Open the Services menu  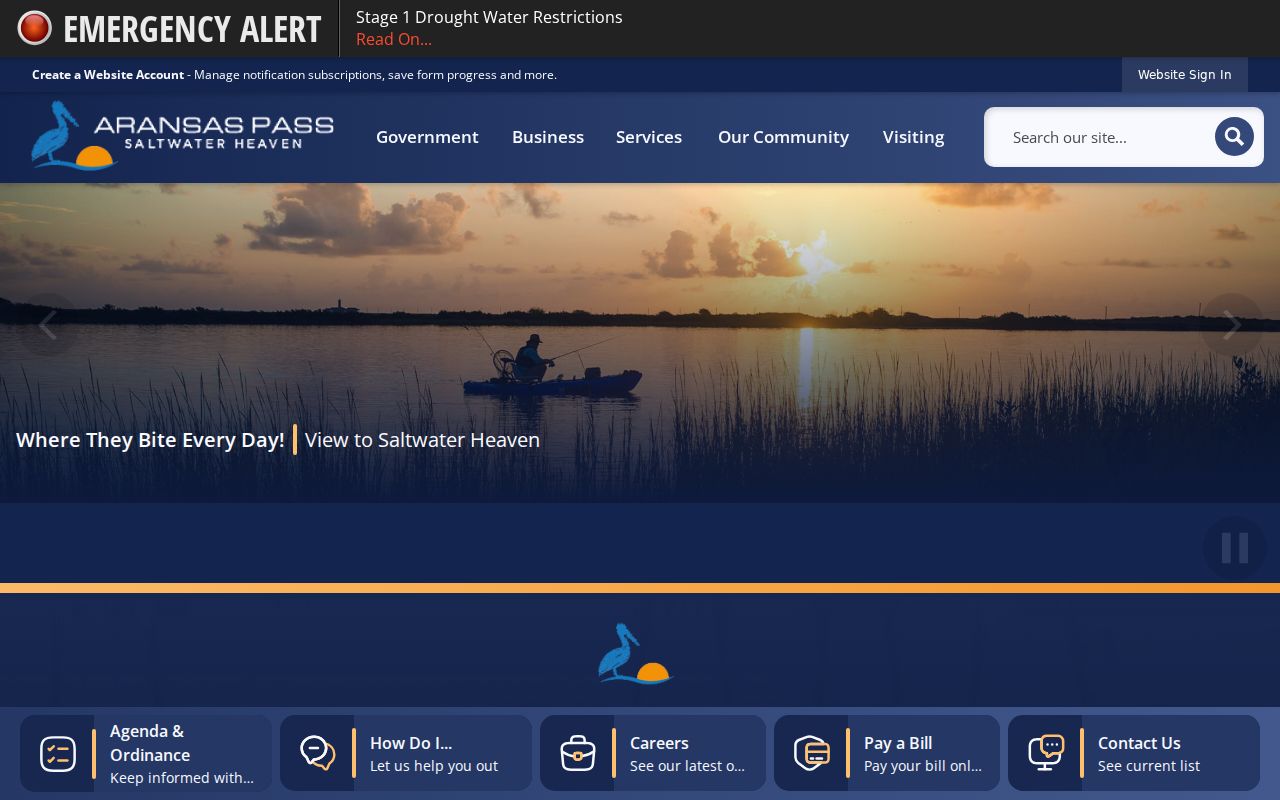click(x=649, y=137)
